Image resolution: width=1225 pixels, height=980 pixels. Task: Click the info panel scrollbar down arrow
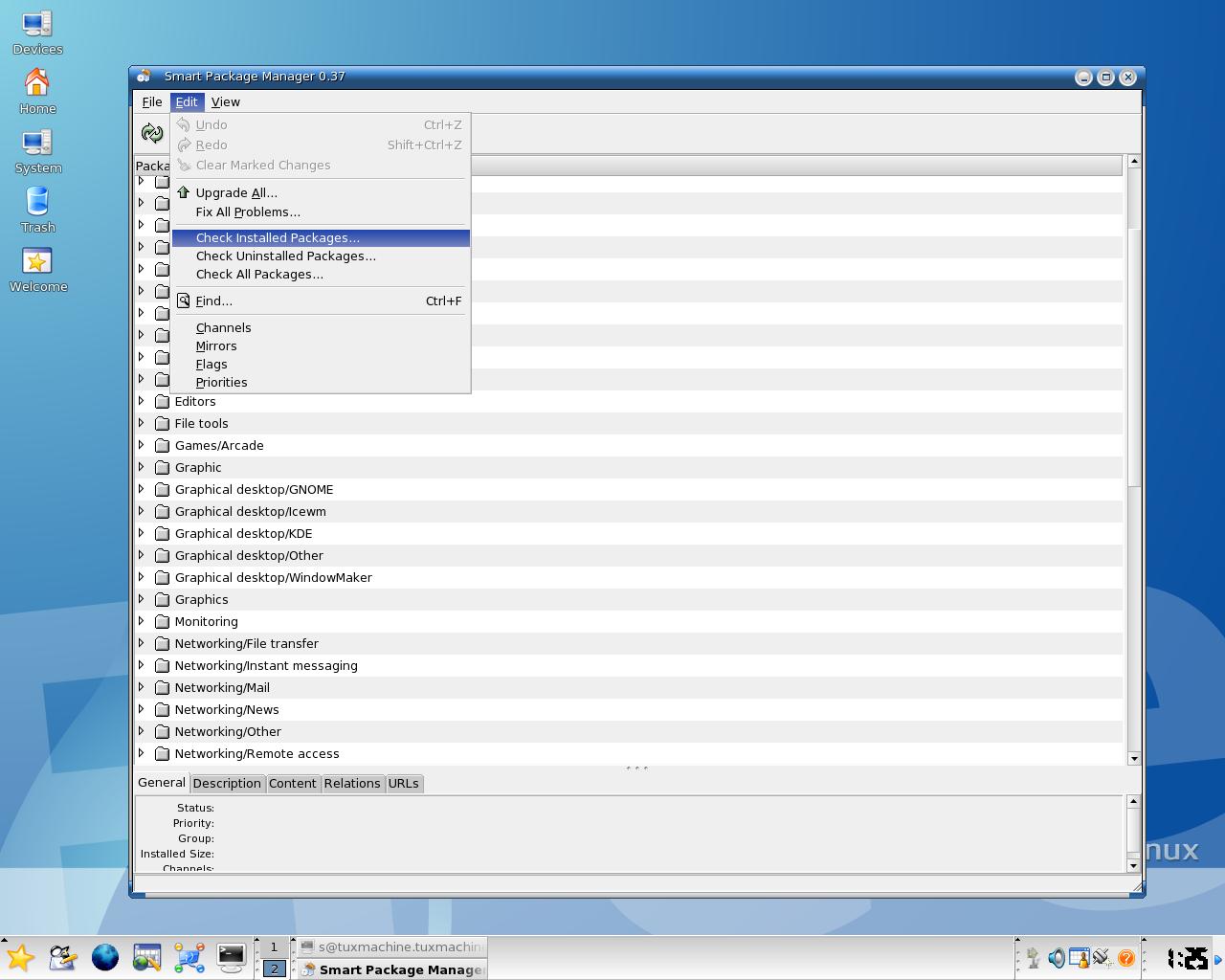pos(1133,866)
